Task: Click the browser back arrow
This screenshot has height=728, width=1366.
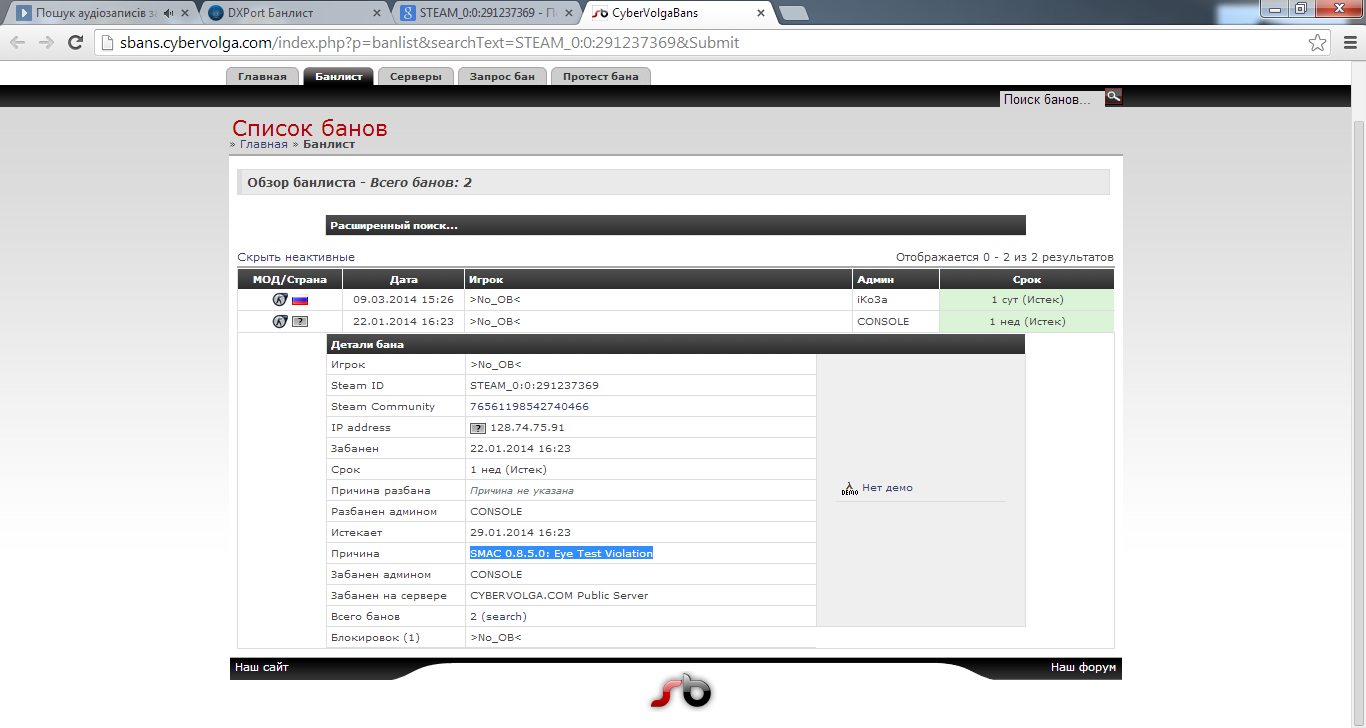Action: [18, 43]
